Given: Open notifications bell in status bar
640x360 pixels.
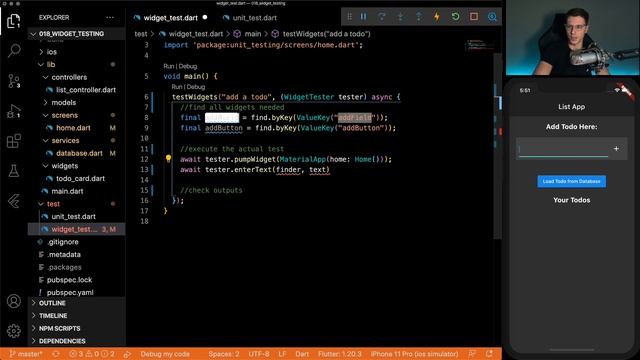Looking at the screenshot, I should click(489, 354).
